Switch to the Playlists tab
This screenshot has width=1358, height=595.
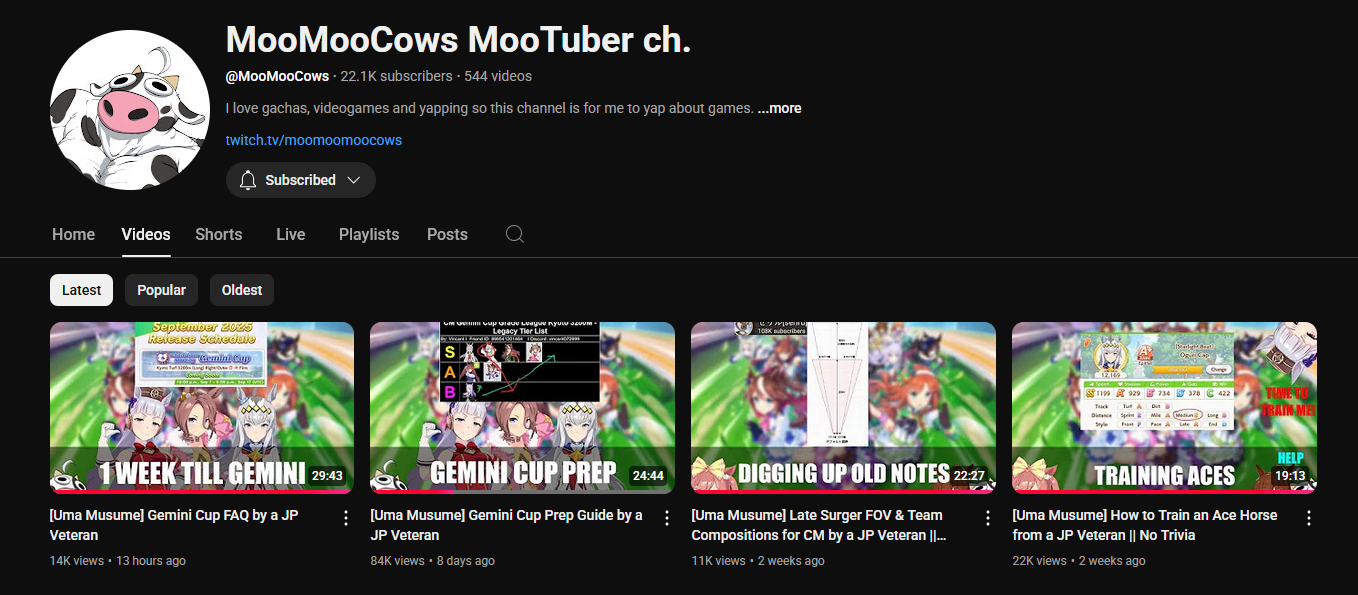(x=369, y=234)
